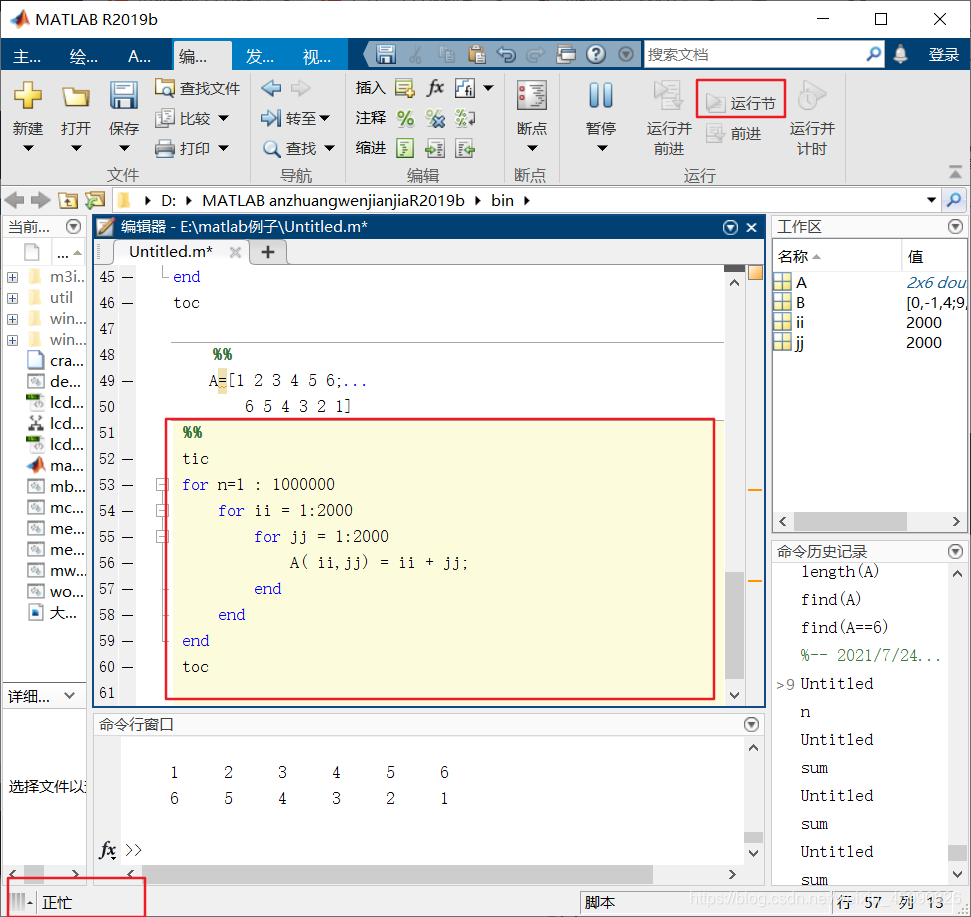Click the quick access save icon
971x917 pixels.
click(x=386, y=54)
